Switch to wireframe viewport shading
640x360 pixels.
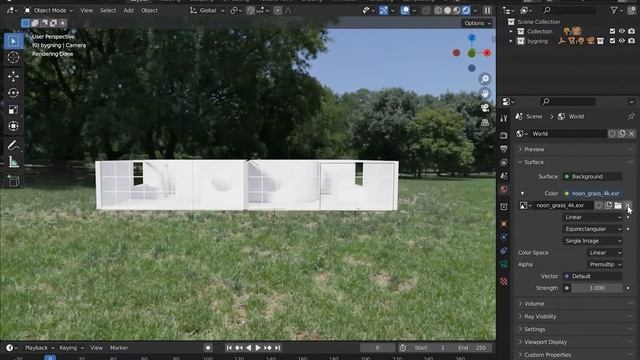(x=438, y=11)
